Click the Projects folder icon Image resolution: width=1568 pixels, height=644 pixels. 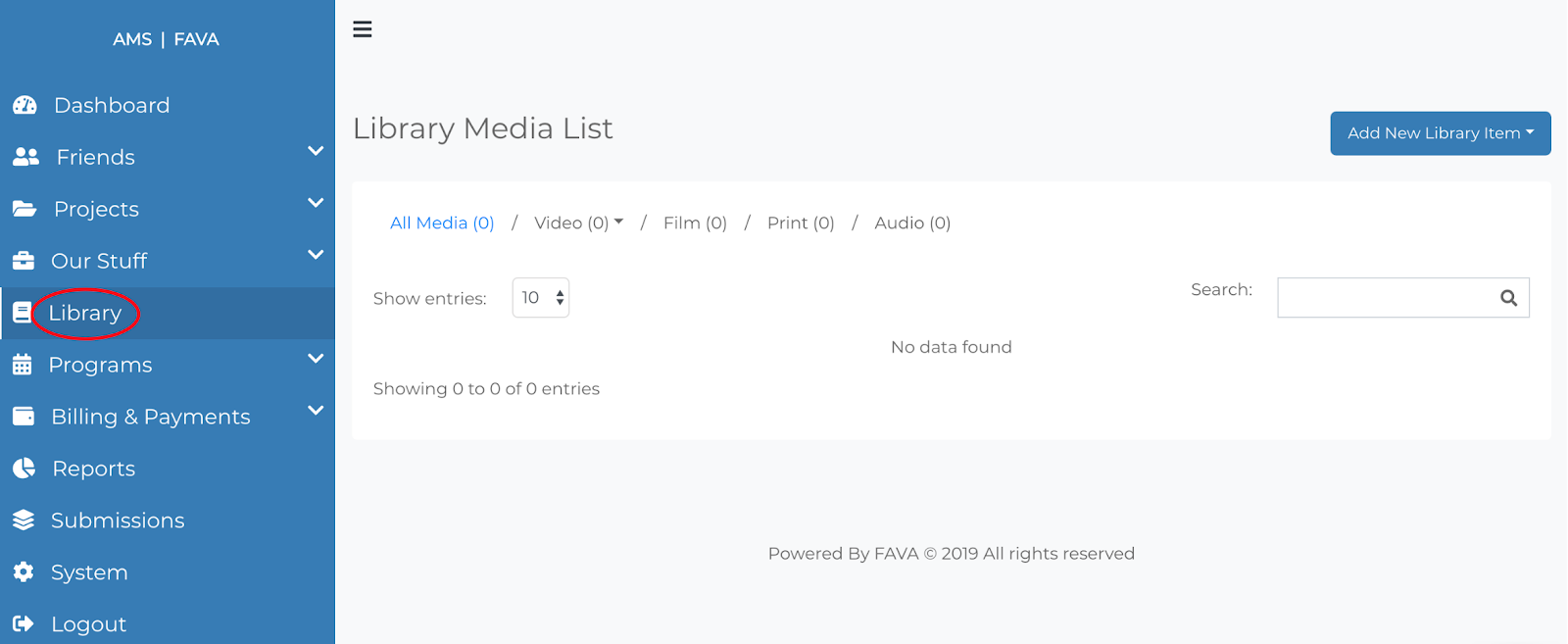click(x=24, y=209)
